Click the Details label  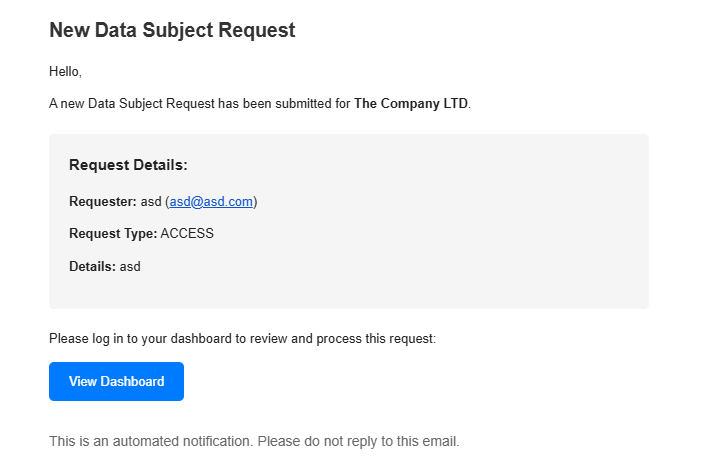coord(92,267)
